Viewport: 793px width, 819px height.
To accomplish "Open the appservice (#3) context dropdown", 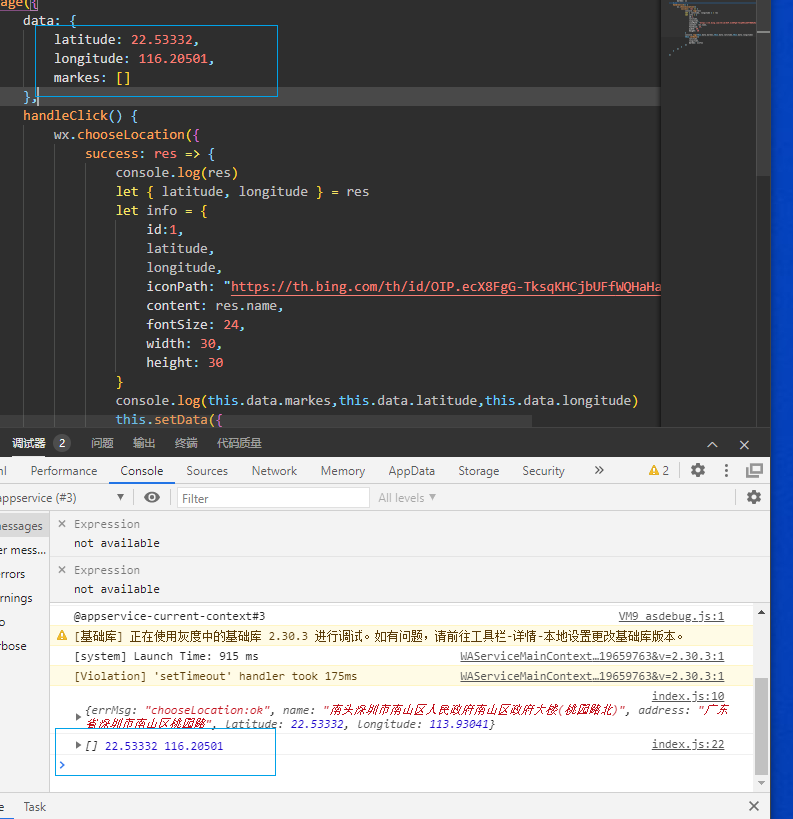I will pos(62,498).
